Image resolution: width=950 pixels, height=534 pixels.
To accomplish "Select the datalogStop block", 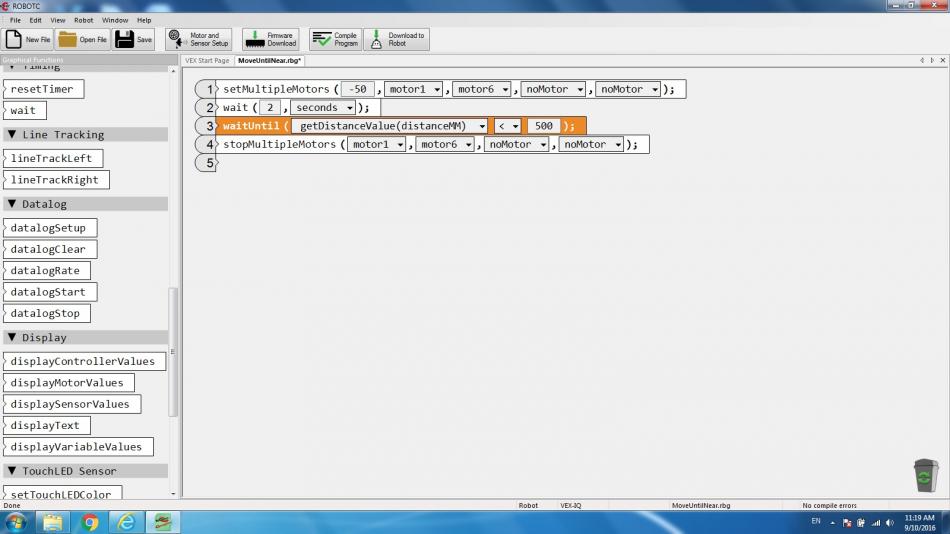I will pos(47,313).
